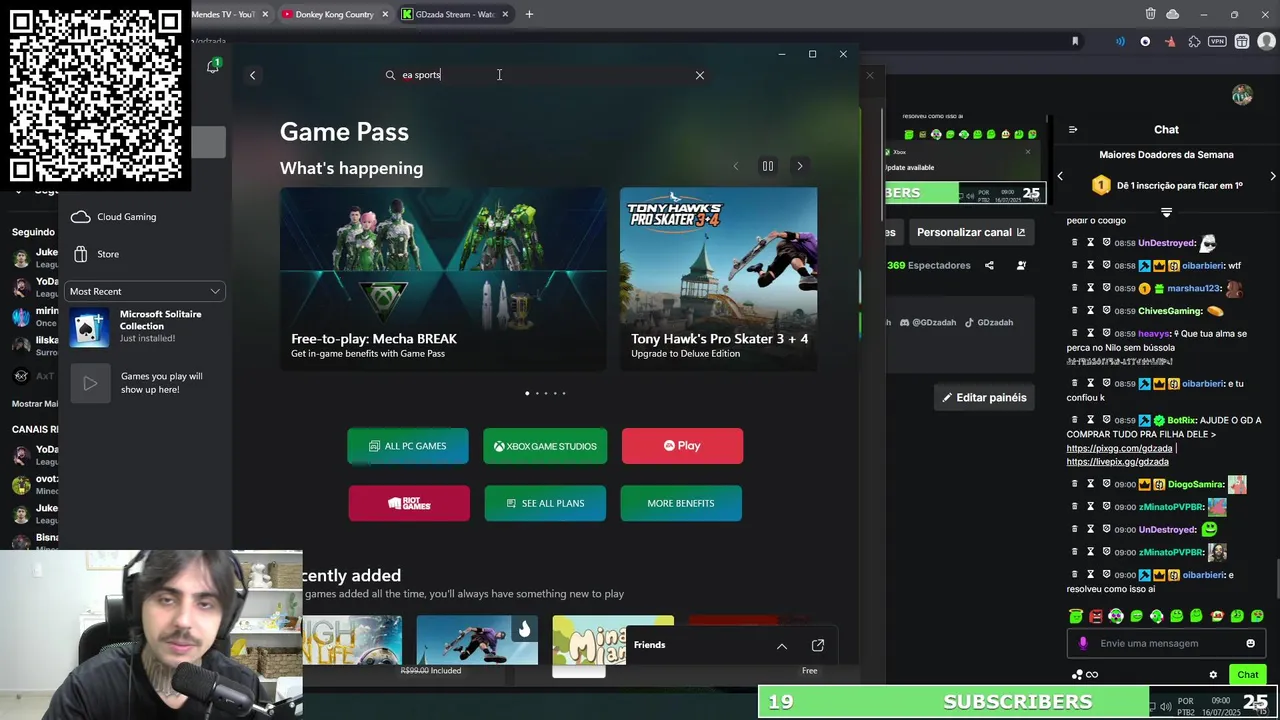The width and height of the screenshot is (1280, 720).
Task: Open the browser audio playing indicator
Action: click(1120, 41)
